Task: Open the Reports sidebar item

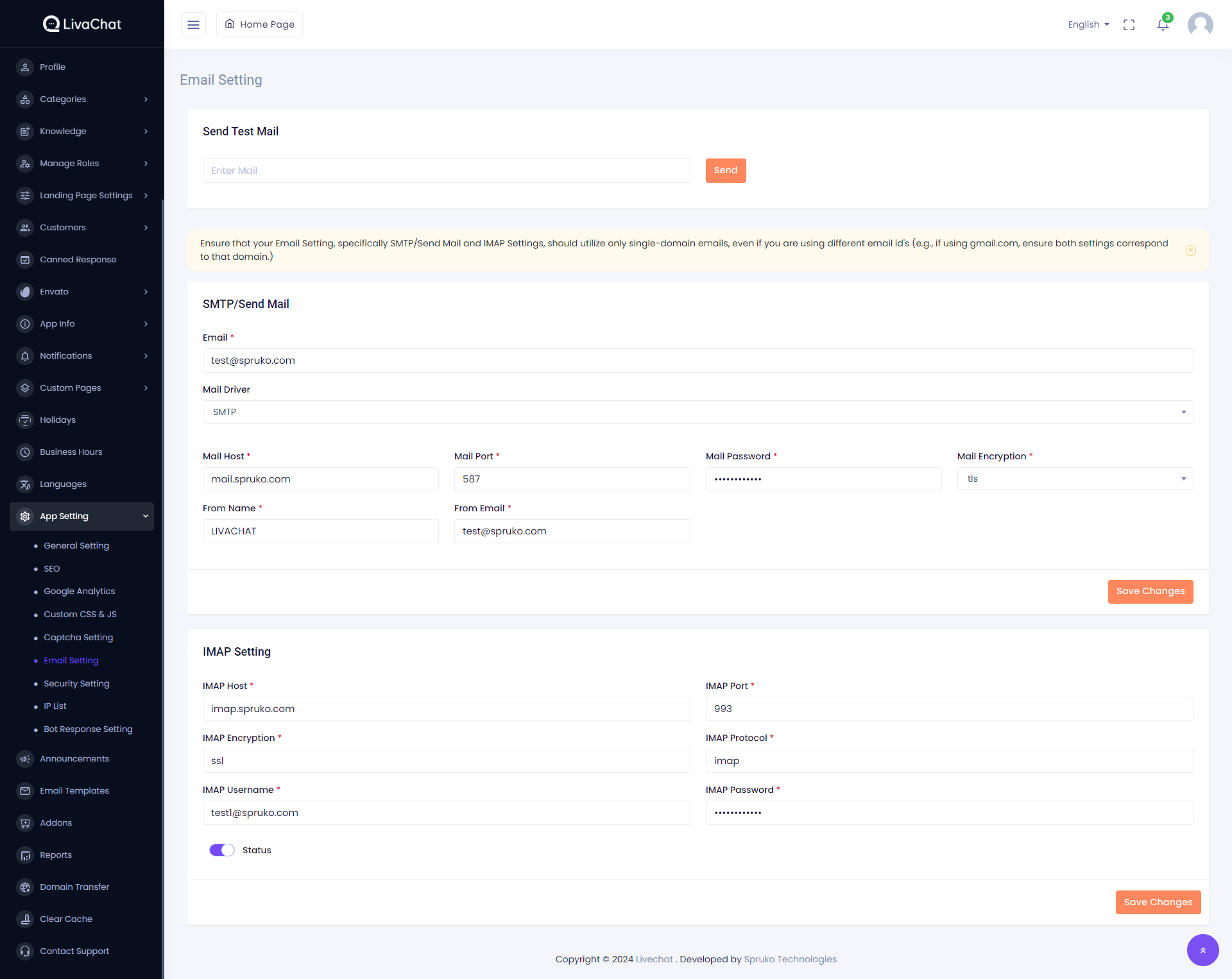Action: click(56, 855)
